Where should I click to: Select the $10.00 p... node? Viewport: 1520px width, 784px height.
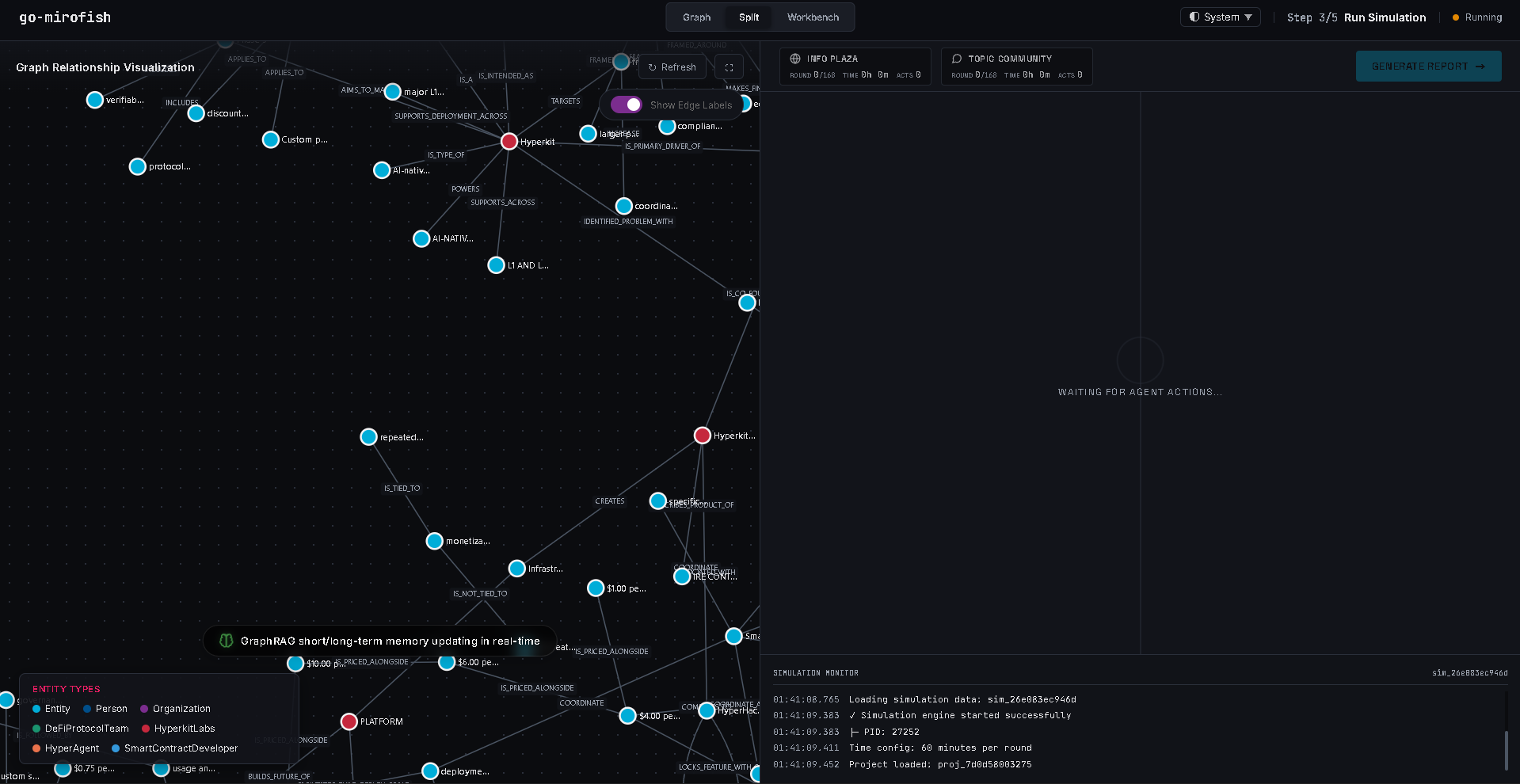click(295, 664)
